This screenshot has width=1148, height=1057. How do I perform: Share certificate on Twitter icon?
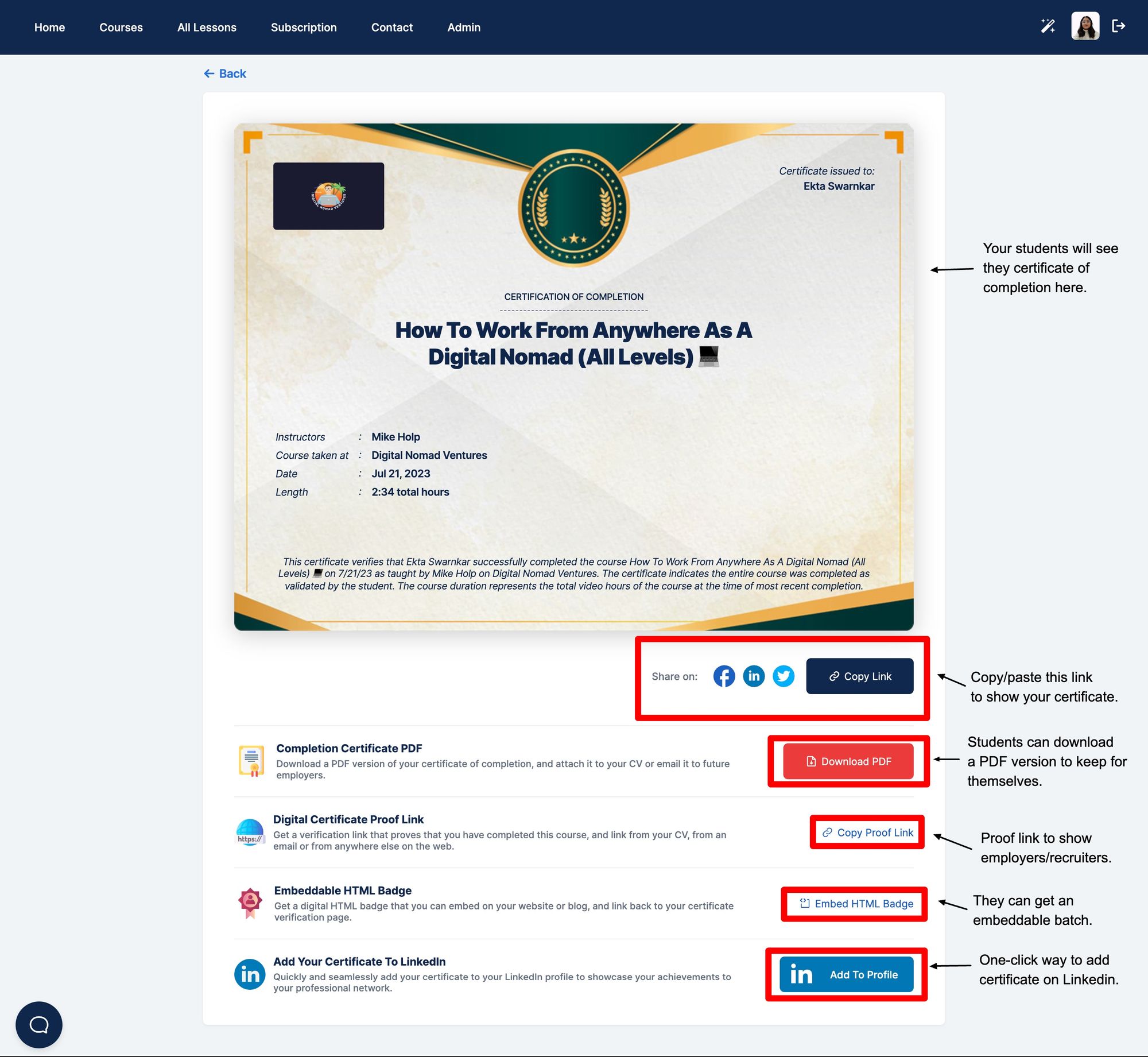click(x=783, y=676)
